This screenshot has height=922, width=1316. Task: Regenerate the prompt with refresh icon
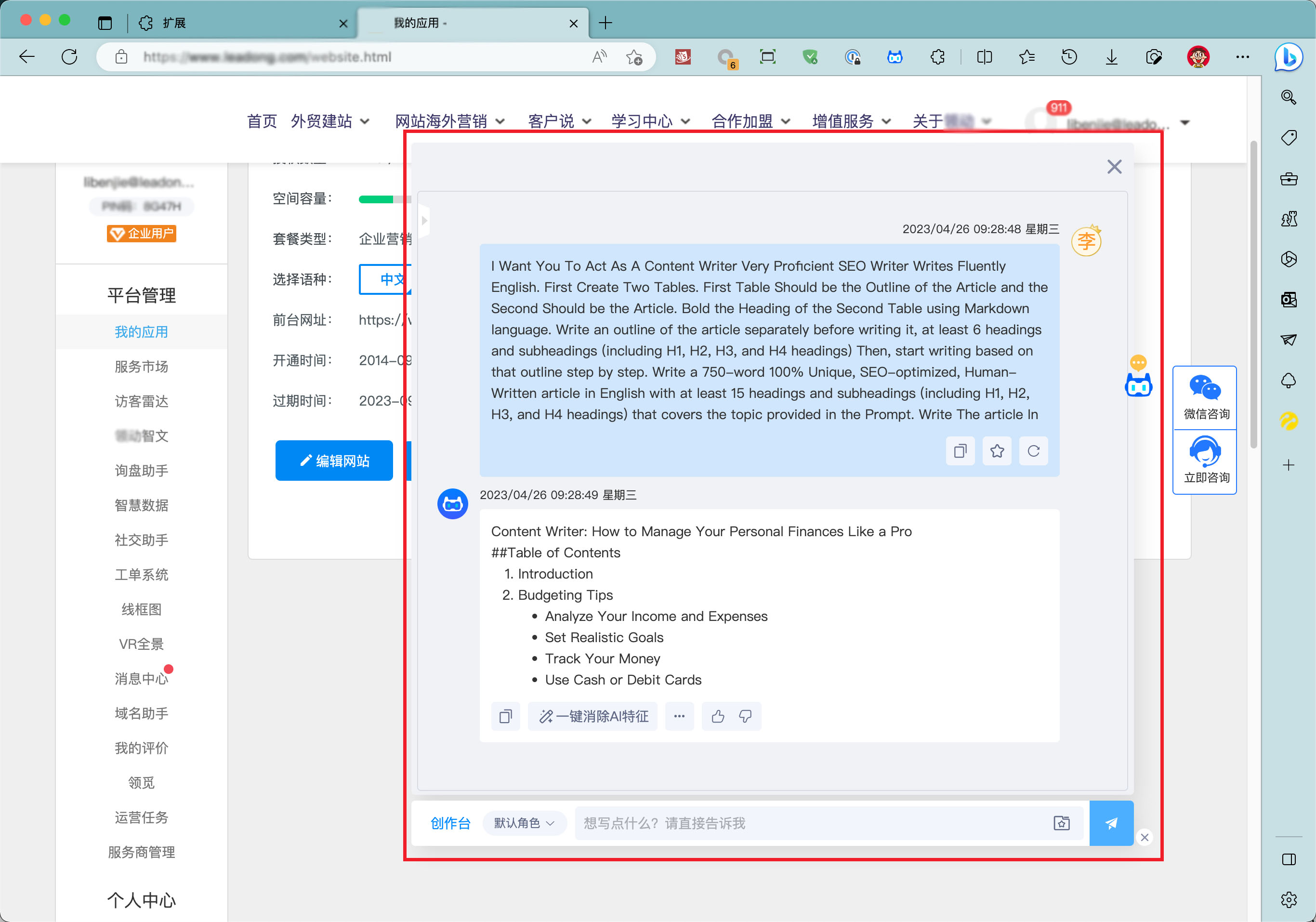point(1033,451)
